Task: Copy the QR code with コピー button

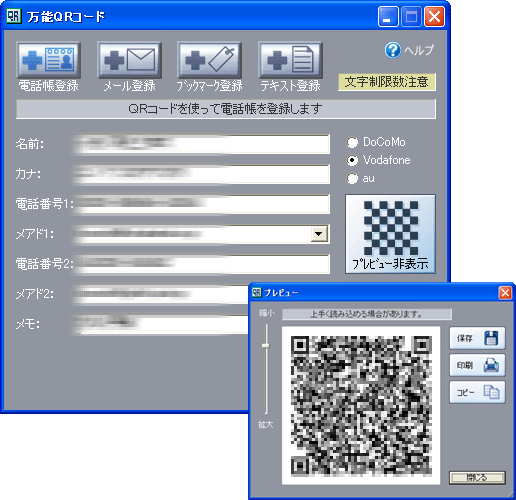Action: click(x=477, y=392)
